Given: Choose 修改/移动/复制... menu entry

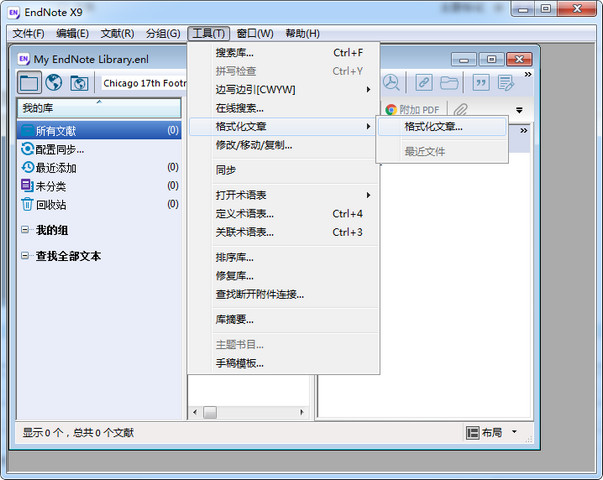Looking at the screenshot, I should point(283,145).
